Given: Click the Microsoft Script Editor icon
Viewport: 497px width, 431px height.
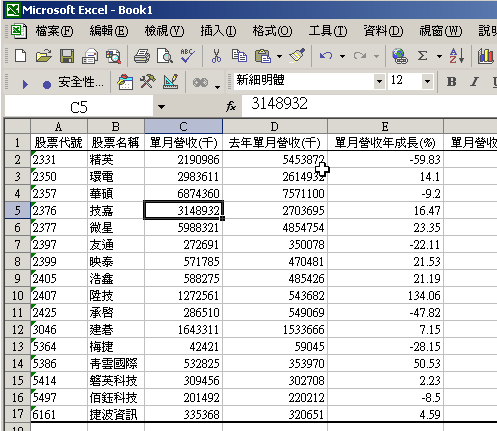Looking at the screenshot, I should click(x=200, y=82).
